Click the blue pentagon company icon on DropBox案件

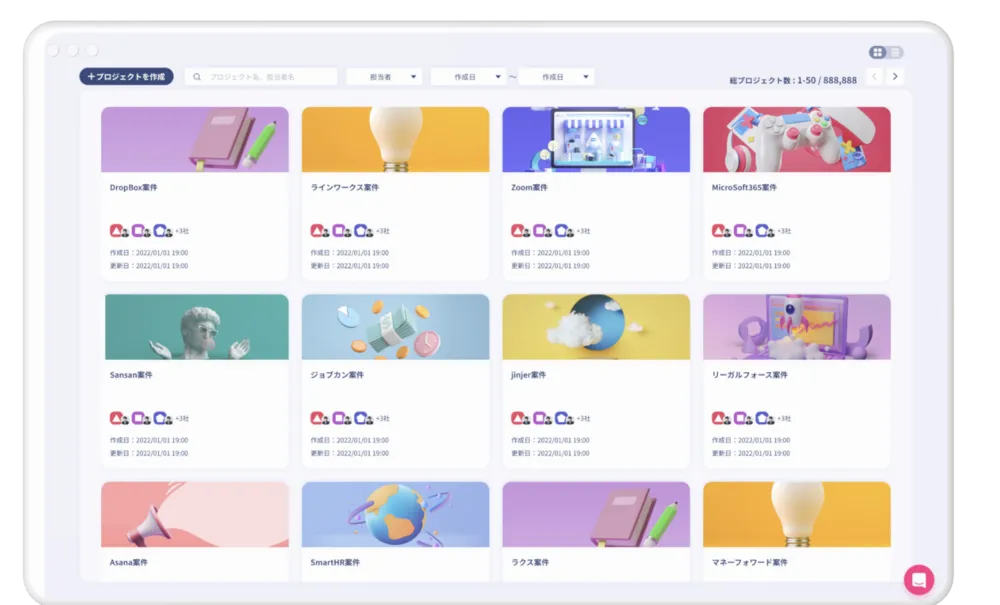pyautogui.click(x=159, y=230)
